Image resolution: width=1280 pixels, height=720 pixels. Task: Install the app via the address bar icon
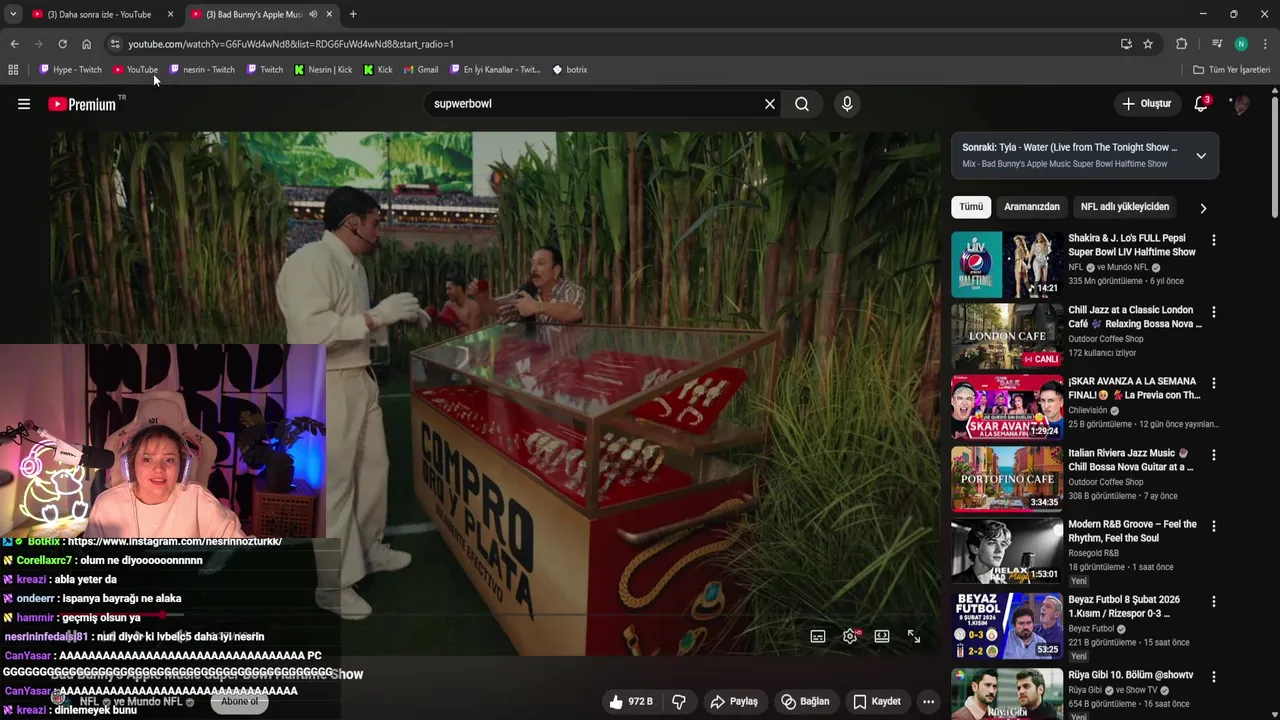1126,44
